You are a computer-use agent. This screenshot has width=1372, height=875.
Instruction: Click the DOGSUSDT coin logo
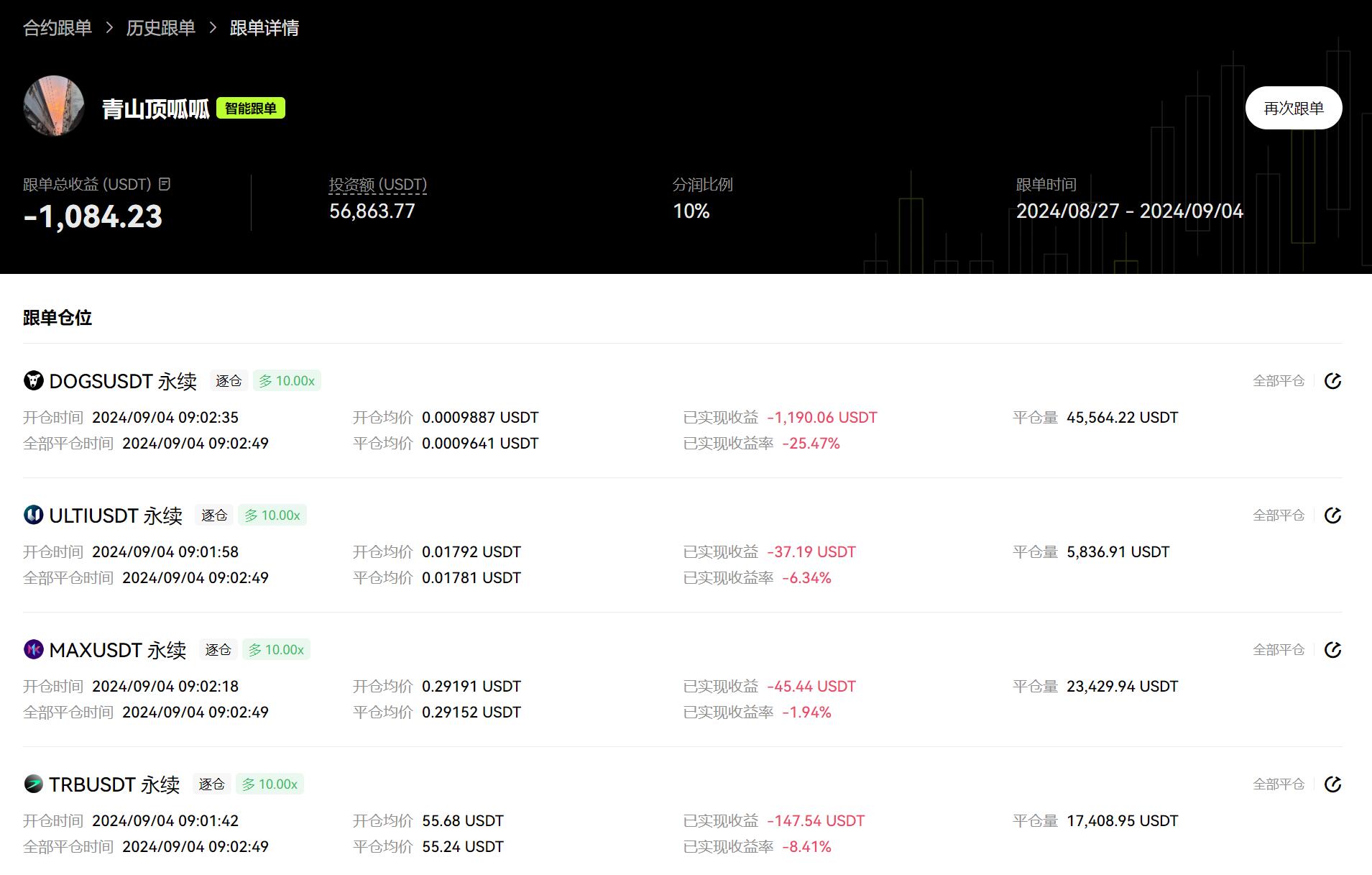coord(34,380)
